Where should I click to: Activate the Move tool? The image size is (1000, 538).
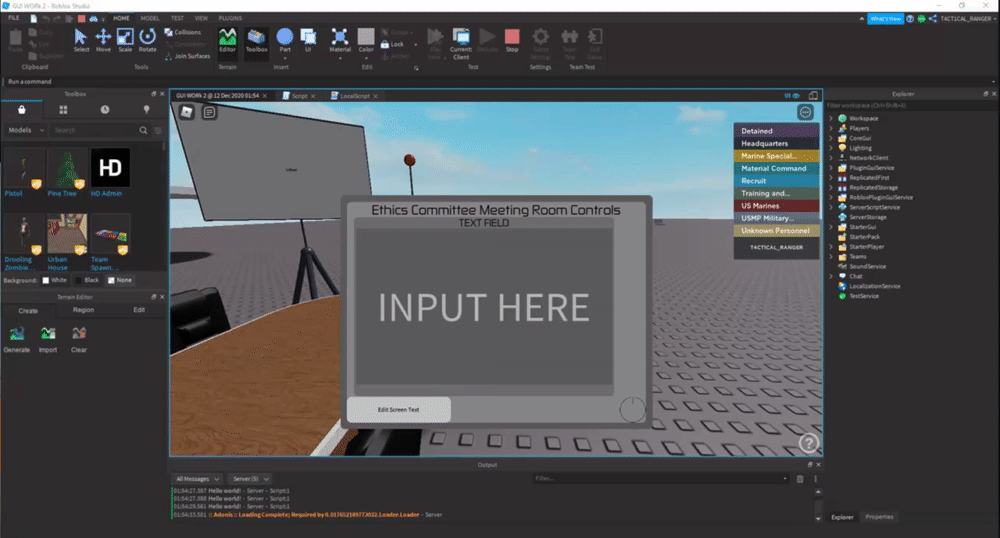[x=103, y=40]
